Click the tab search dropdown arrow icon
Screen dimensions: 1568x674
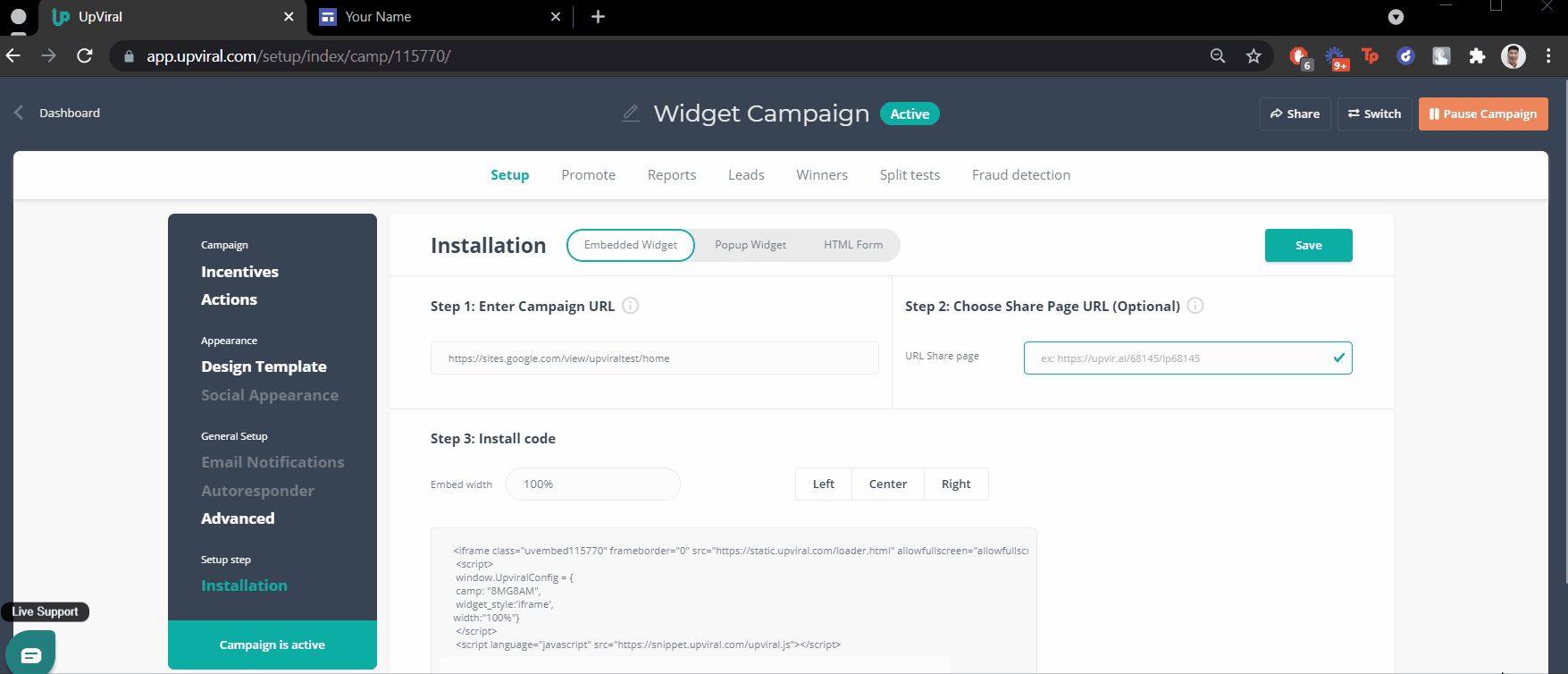[x=1396, y=17]
